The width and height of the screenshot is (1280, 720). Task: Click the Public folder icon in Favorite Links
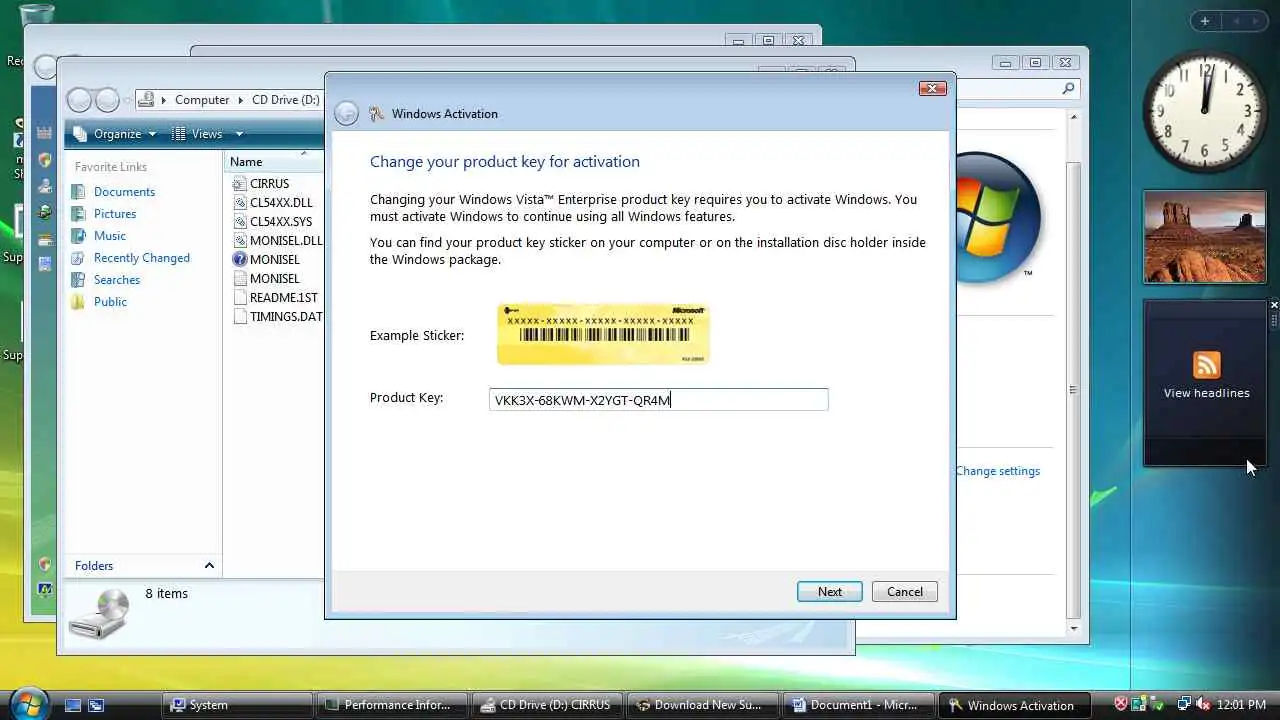tap(78, 302)
